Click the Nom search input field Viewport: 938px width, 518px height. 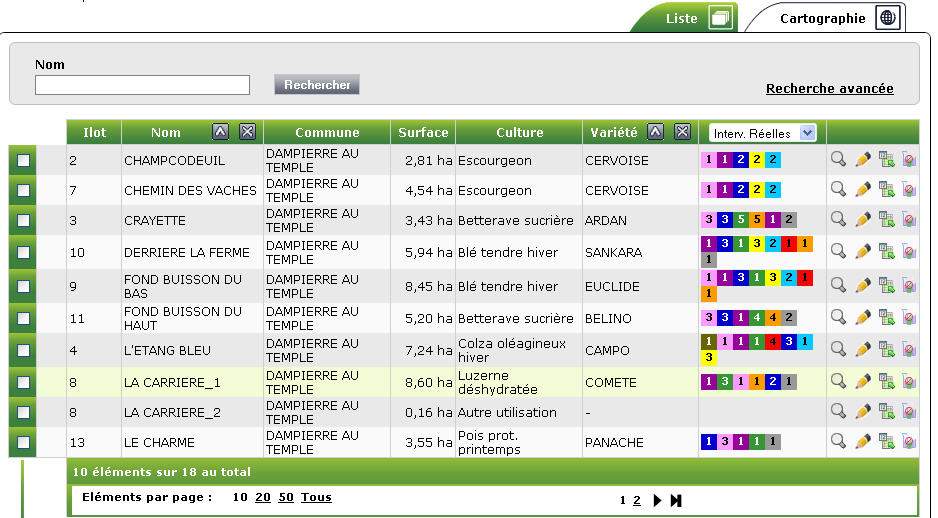click(142, 85)
